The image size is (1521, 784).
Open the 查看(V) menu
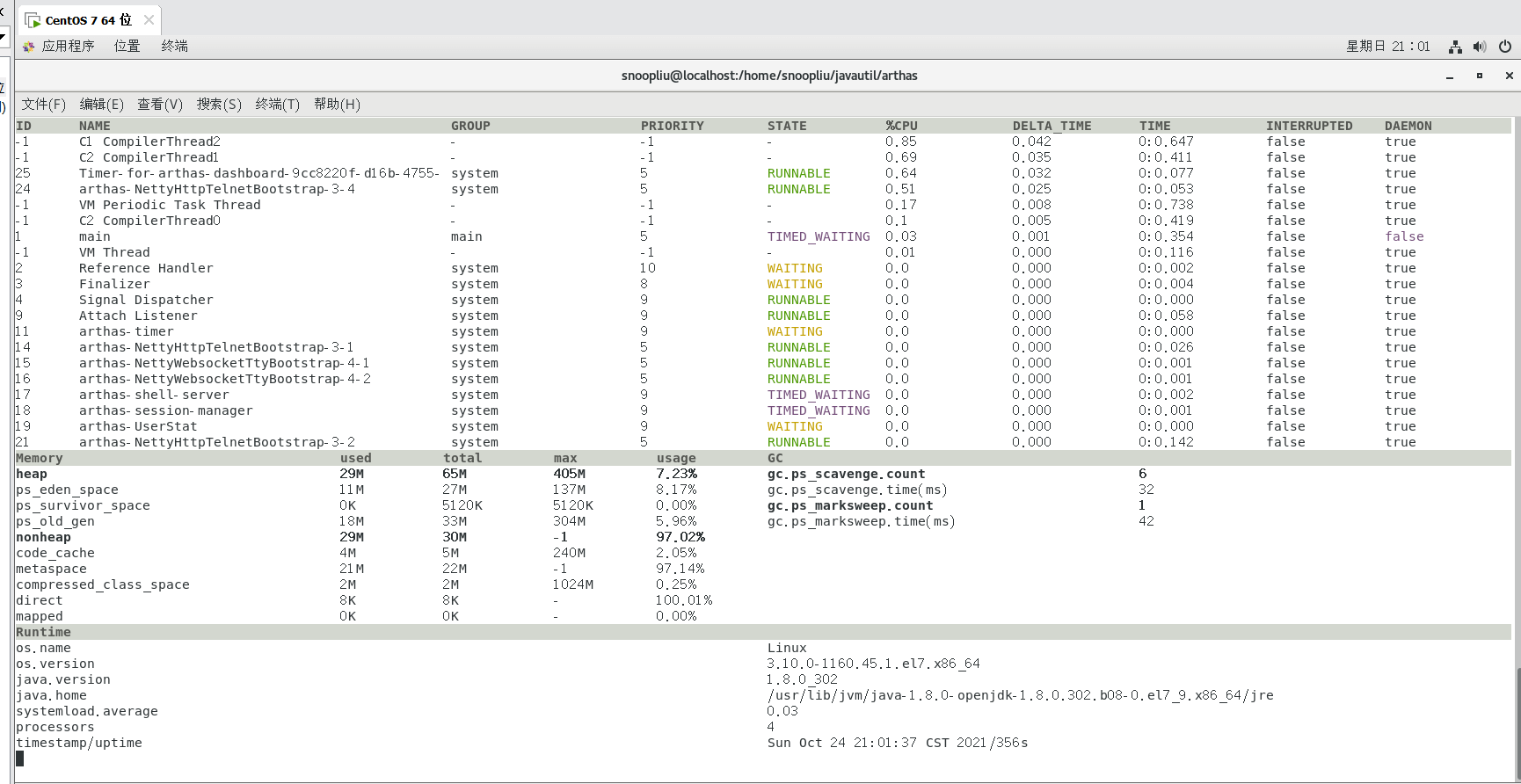159,105
